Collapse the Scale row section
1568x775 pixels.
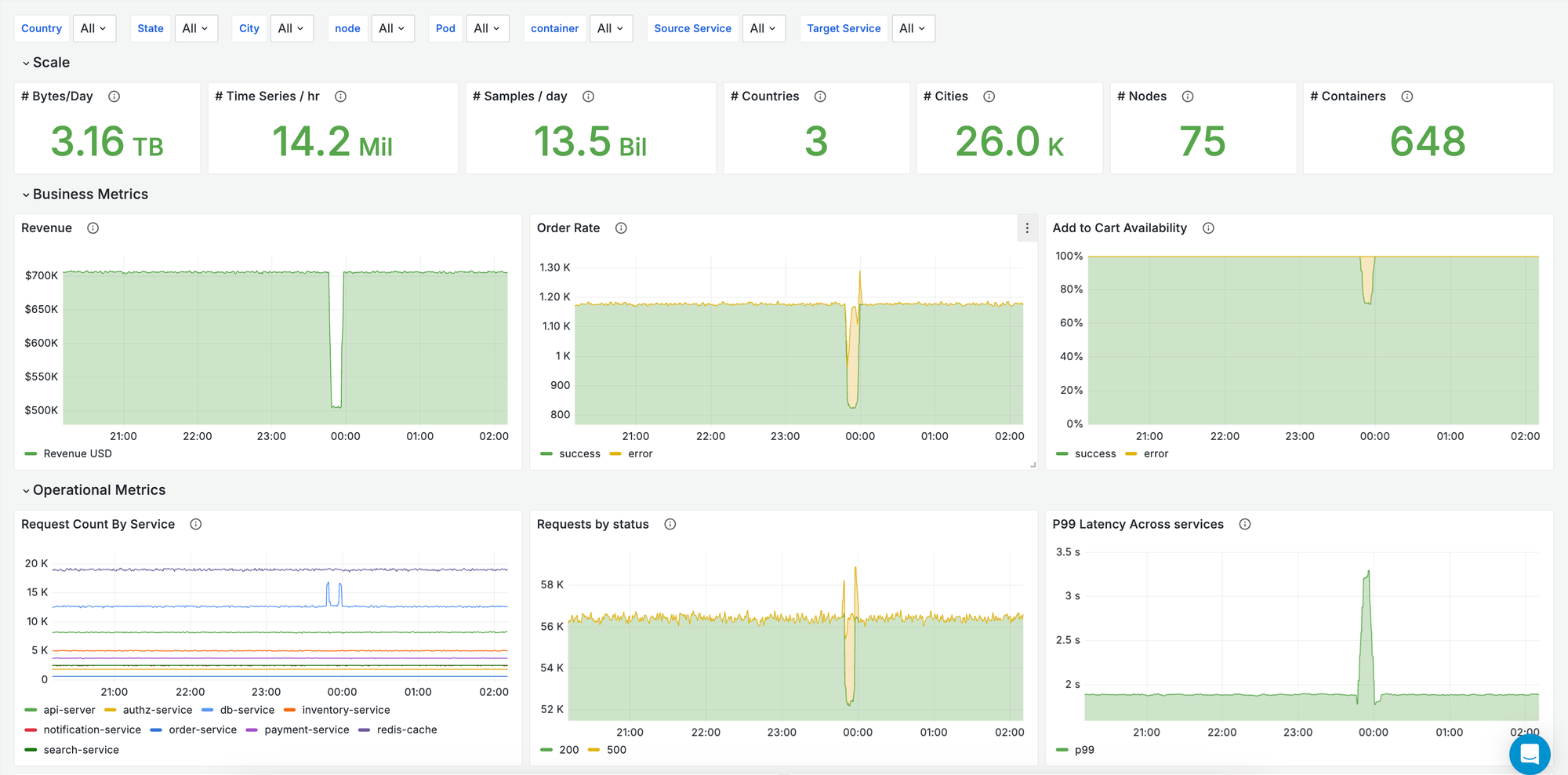[45, 63]
